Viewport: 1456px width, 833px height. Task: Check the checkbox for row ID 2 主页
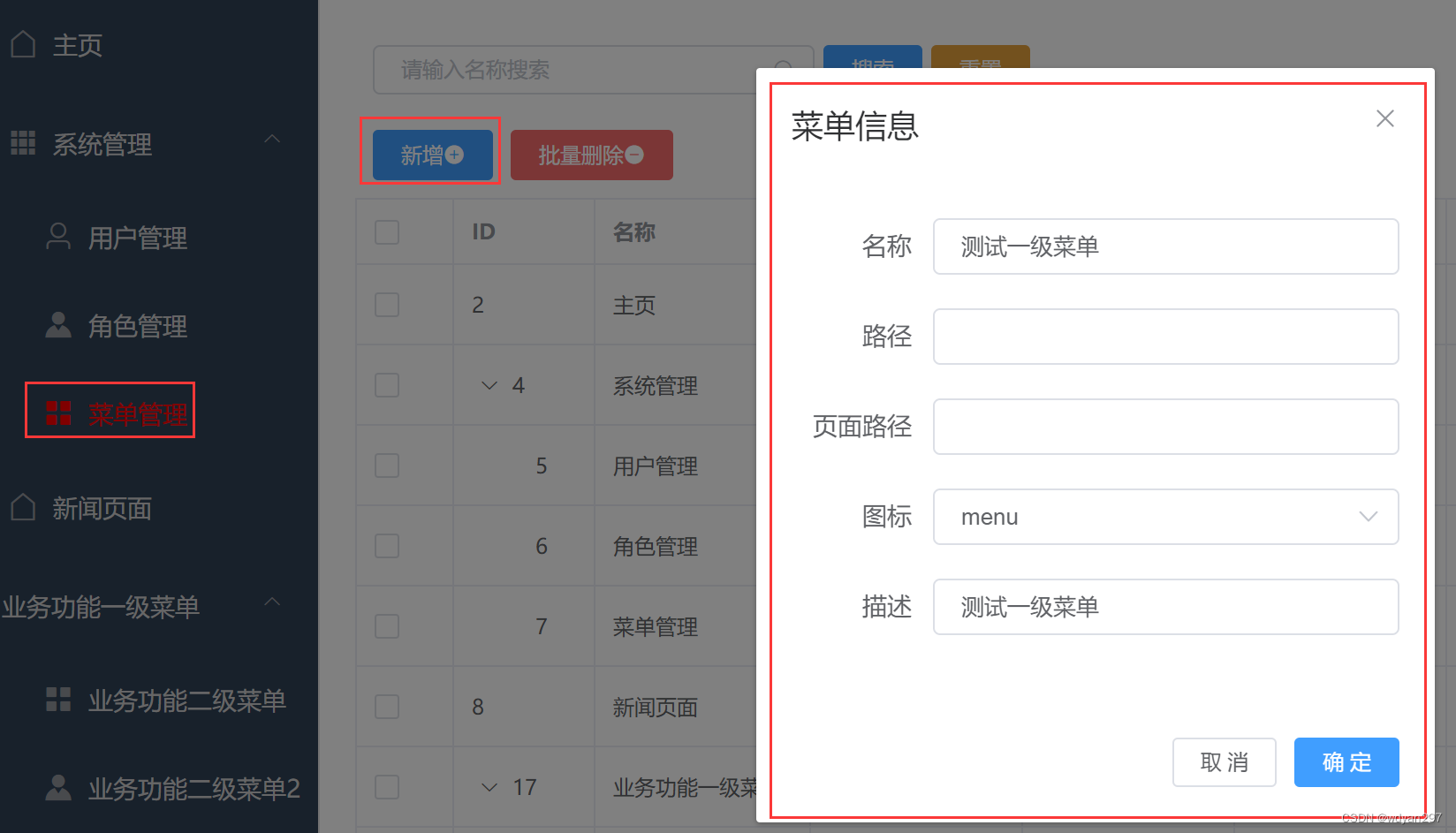387,304
